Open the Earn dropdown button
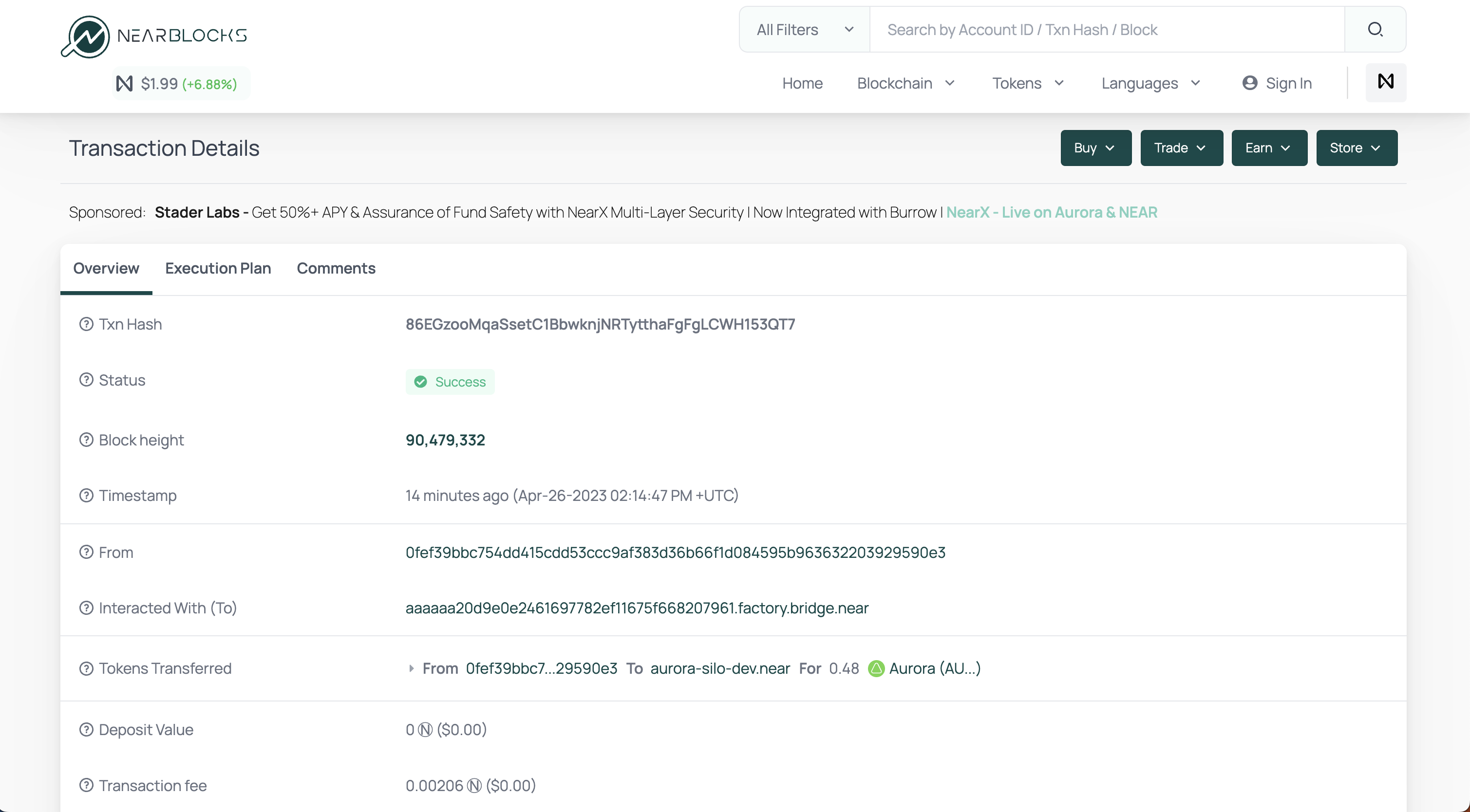Screen dimensions: 1470x812 1269,148
